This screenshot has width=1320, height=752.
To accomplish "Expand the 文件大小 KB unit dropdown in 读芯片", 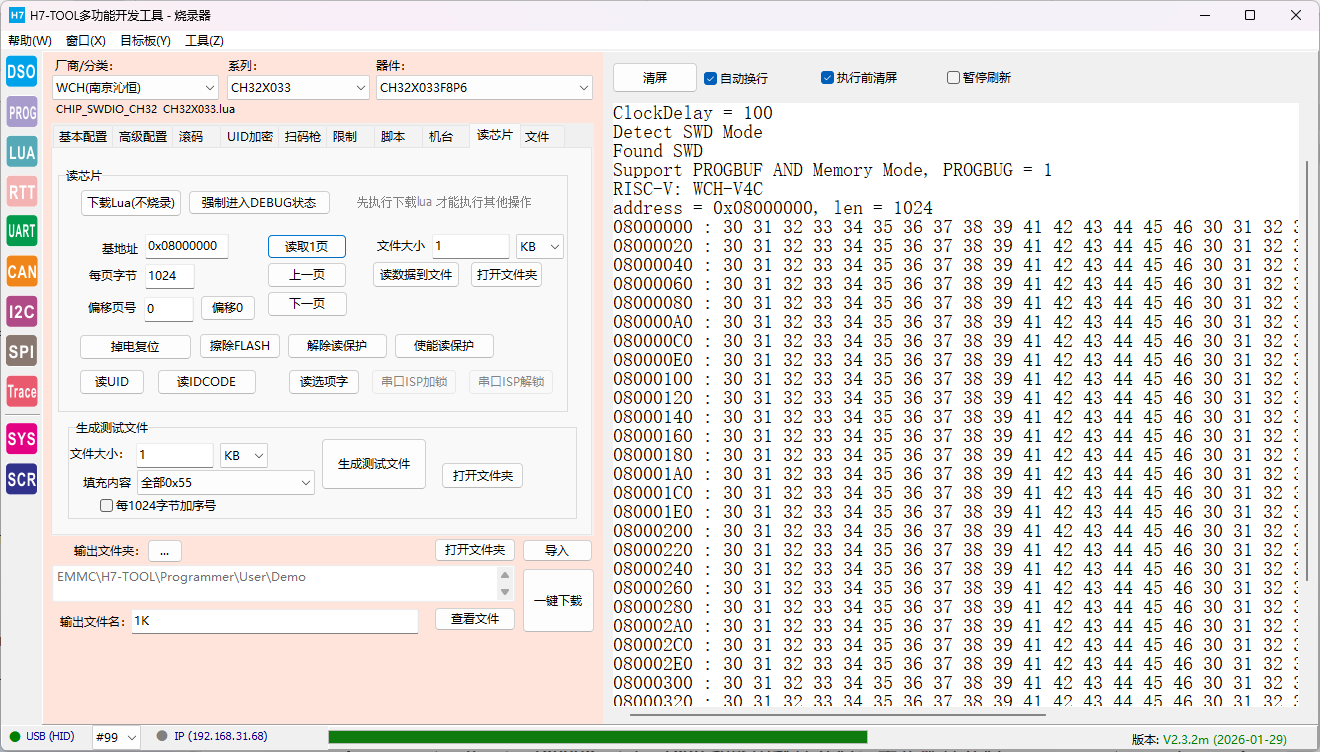I will (540, 246).
